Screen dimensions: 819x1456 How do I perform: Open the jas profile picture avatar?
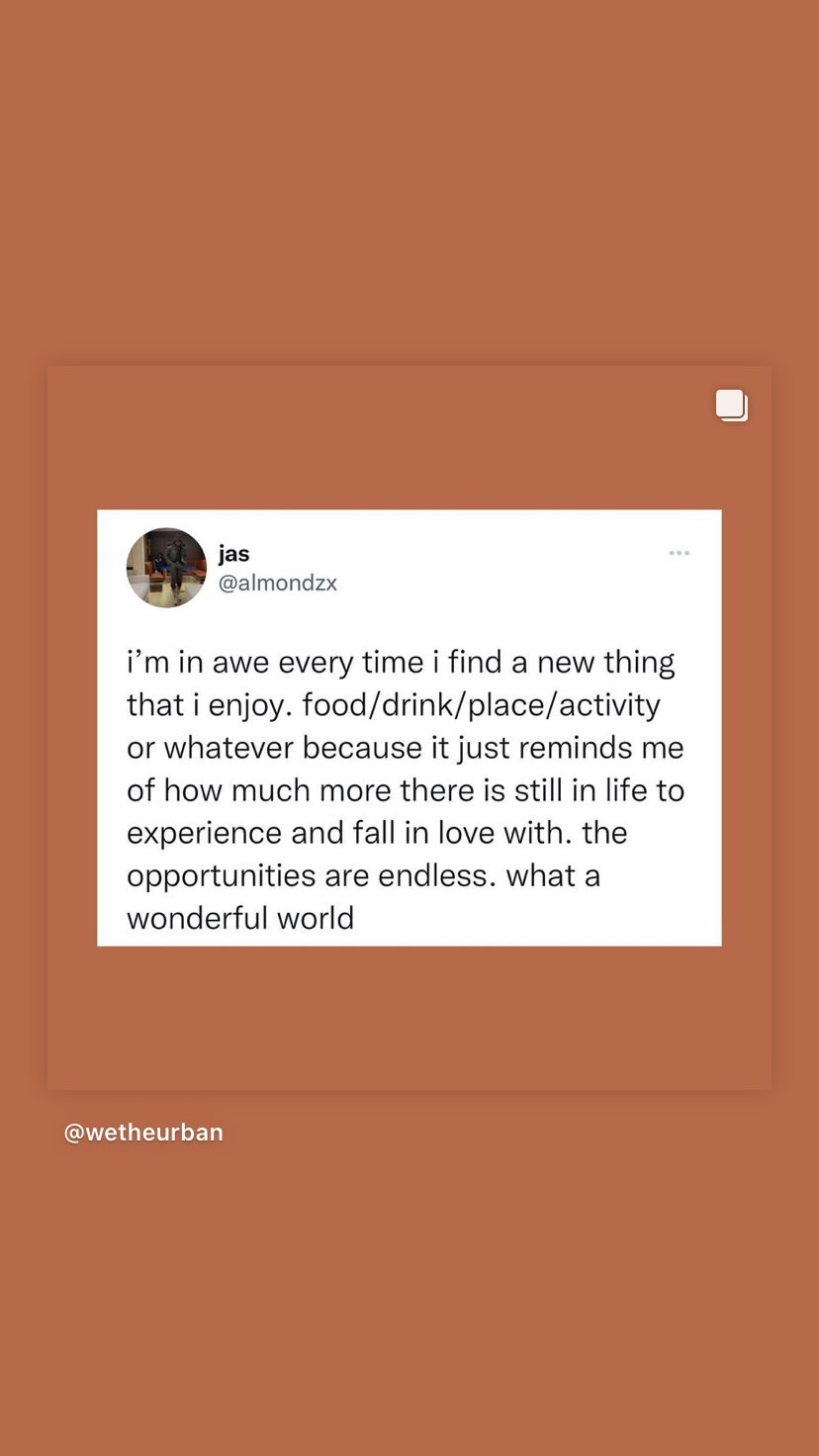tap(166, 567)
